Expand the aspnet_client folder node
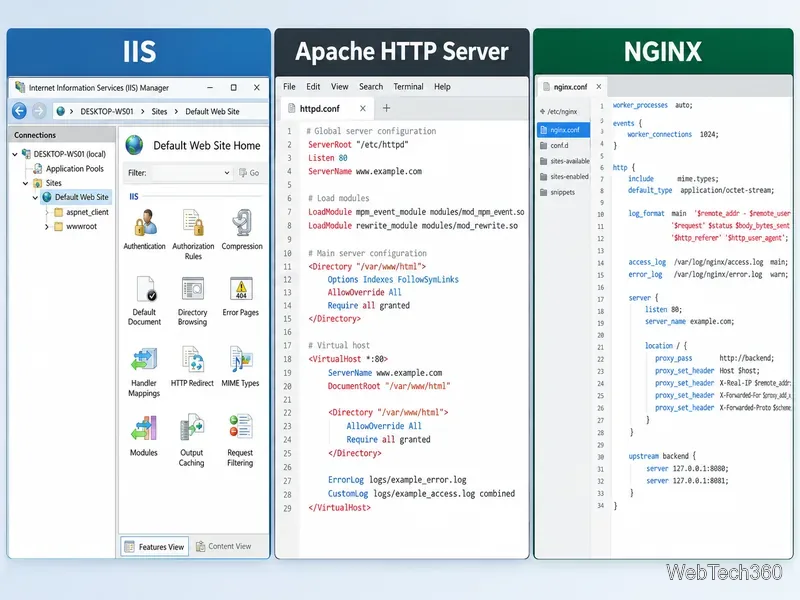 (46, 212)
